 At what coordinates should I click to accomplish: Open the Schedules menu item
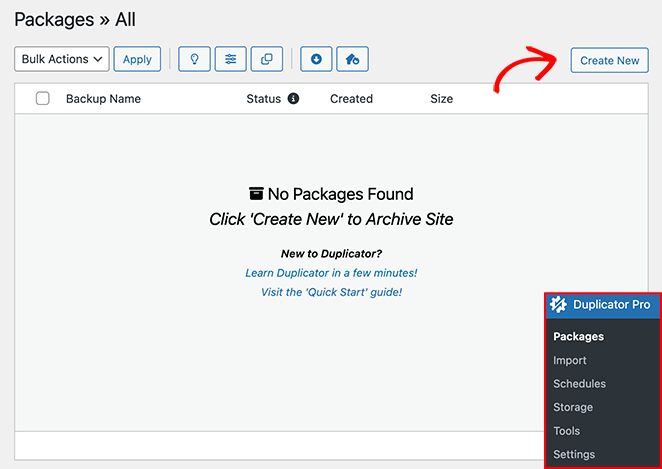point(579,384)
